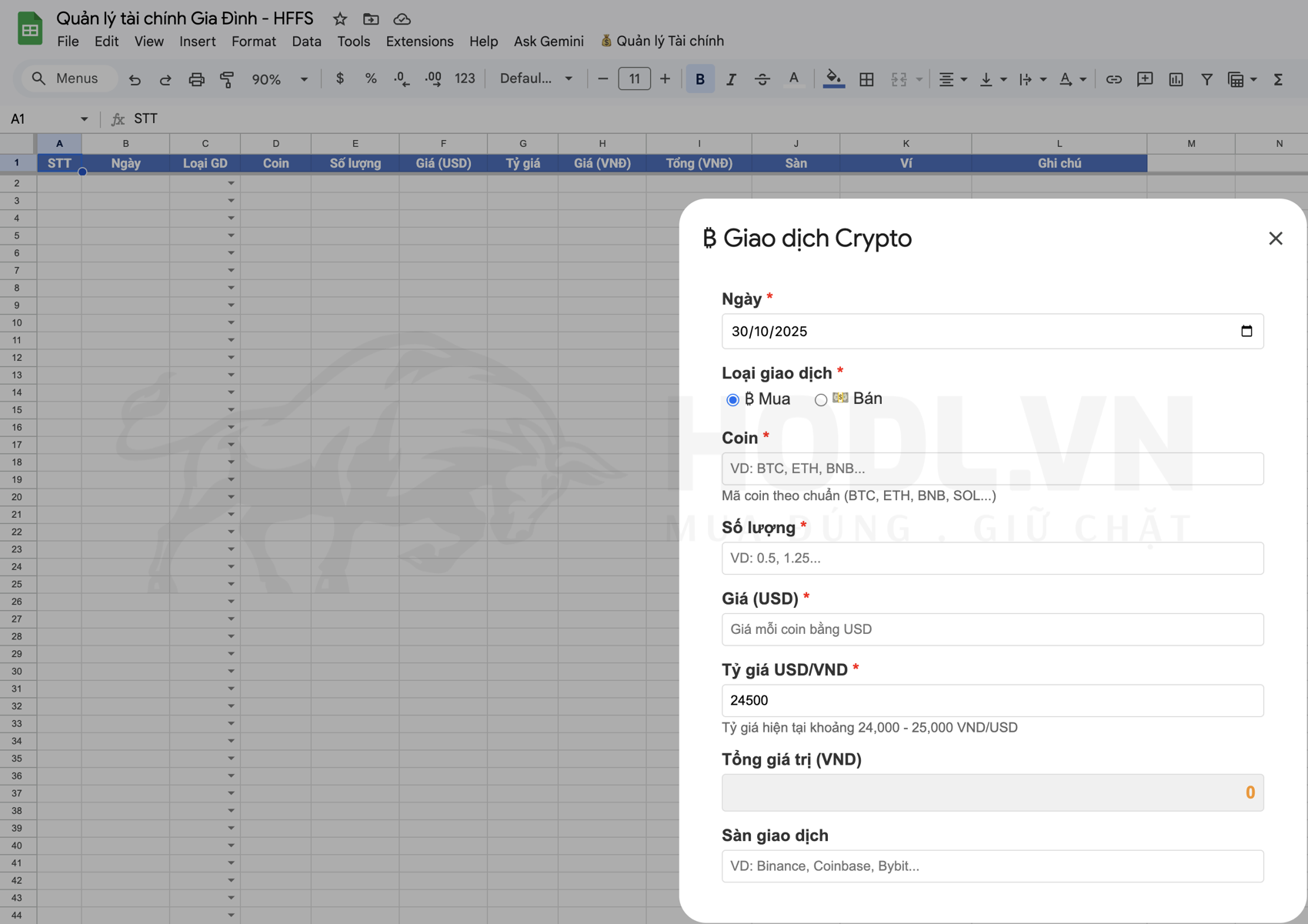Insert a comment

(x=1144, y=78)
